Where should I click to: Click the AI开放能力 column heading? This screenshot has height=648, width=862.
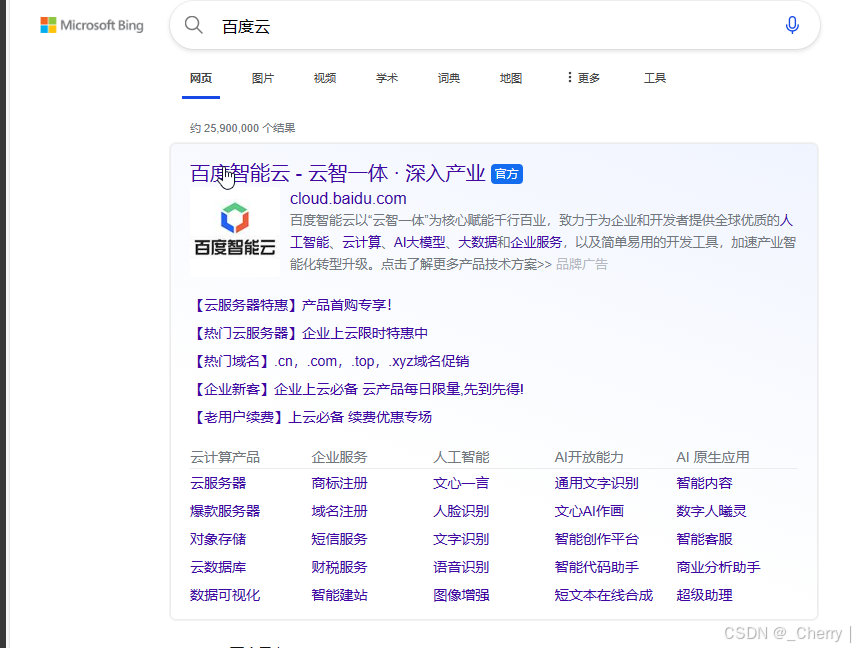(x=589, y=457)
